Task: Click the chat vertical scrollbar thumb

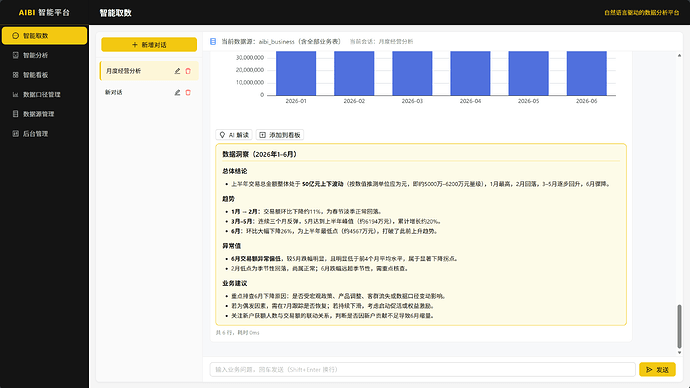Action: [x=679, y=326]
